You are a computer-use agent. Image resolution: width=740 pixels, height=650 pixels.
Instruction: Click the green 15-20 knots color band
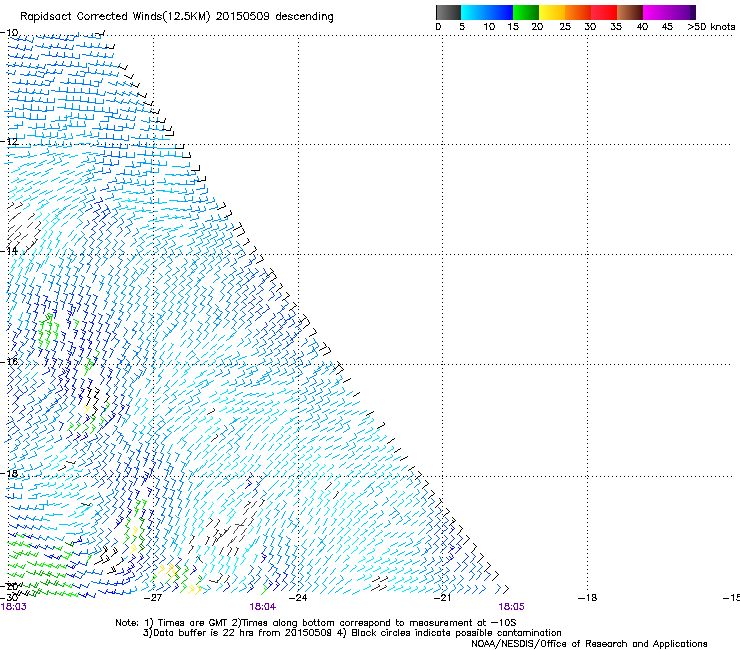click(x=526, y=12)
